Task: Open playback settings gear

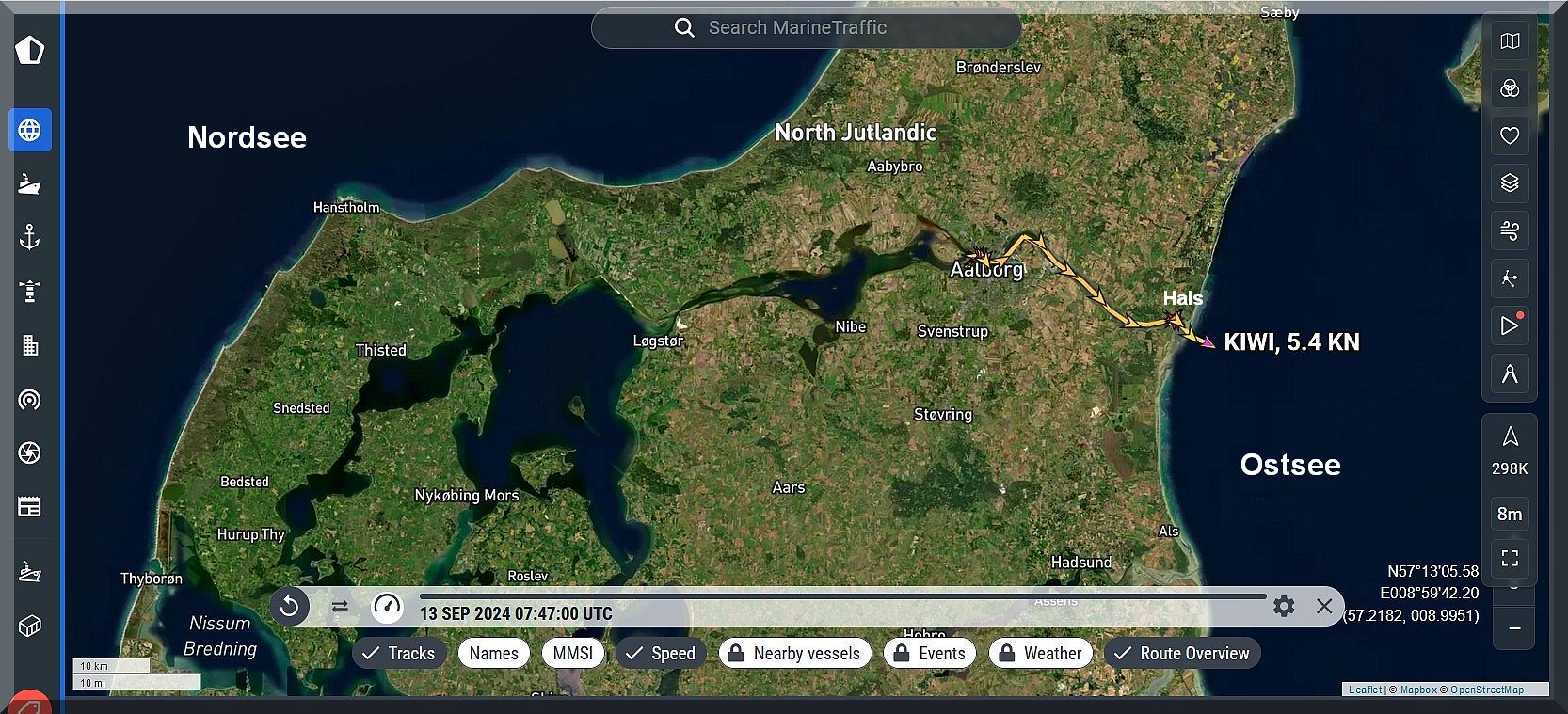Action: click(1284, 606)
